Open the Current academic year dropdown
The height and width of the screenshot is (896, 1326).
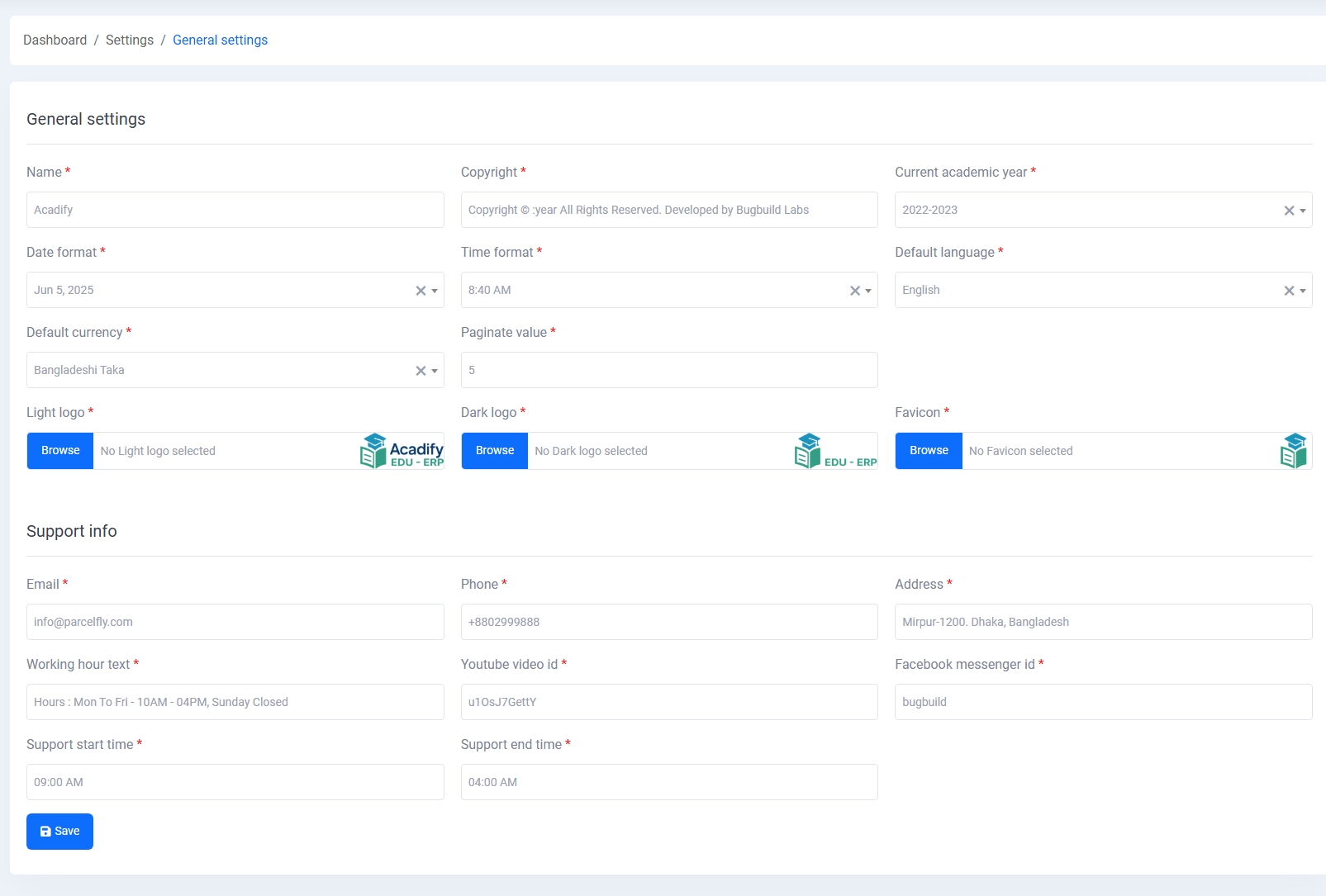pos(1301,210)
